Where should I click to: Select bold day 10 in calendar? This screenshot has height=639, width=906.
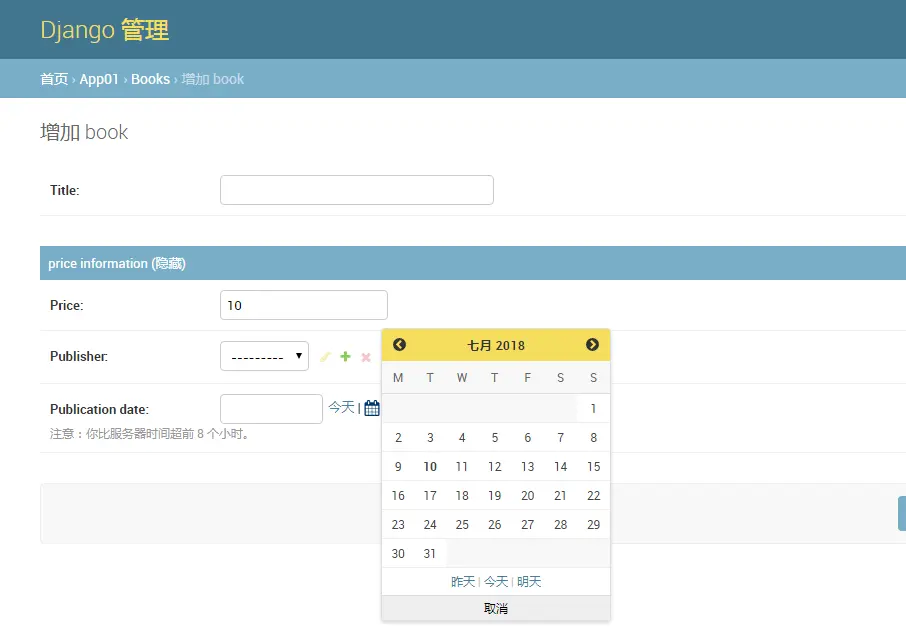coord(430,466)
